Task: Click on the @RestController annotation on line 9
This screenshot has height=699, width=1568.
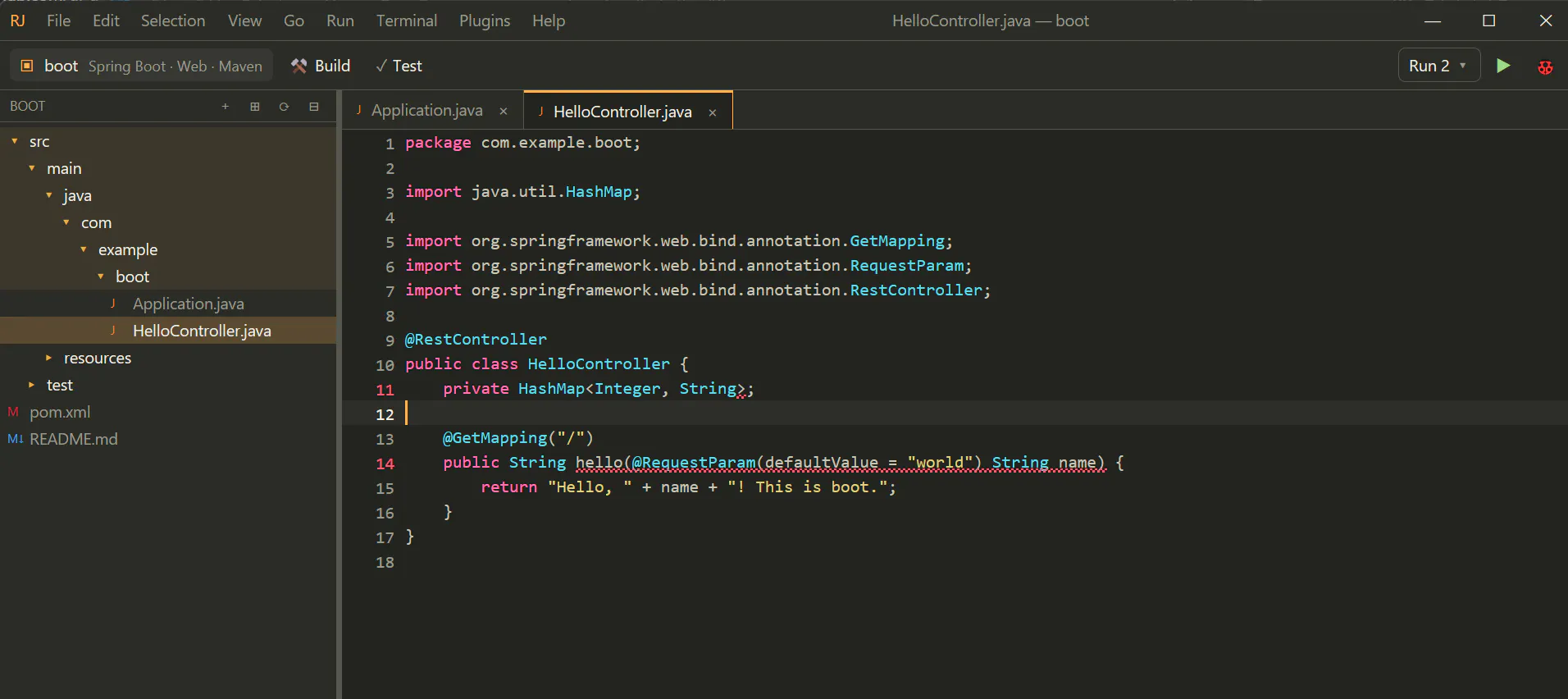Action: [x=476, y=340]
